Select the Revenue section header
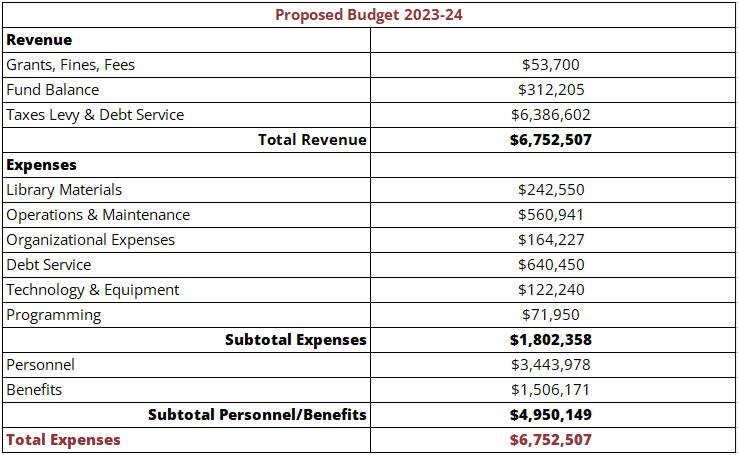 click(39, 40)
